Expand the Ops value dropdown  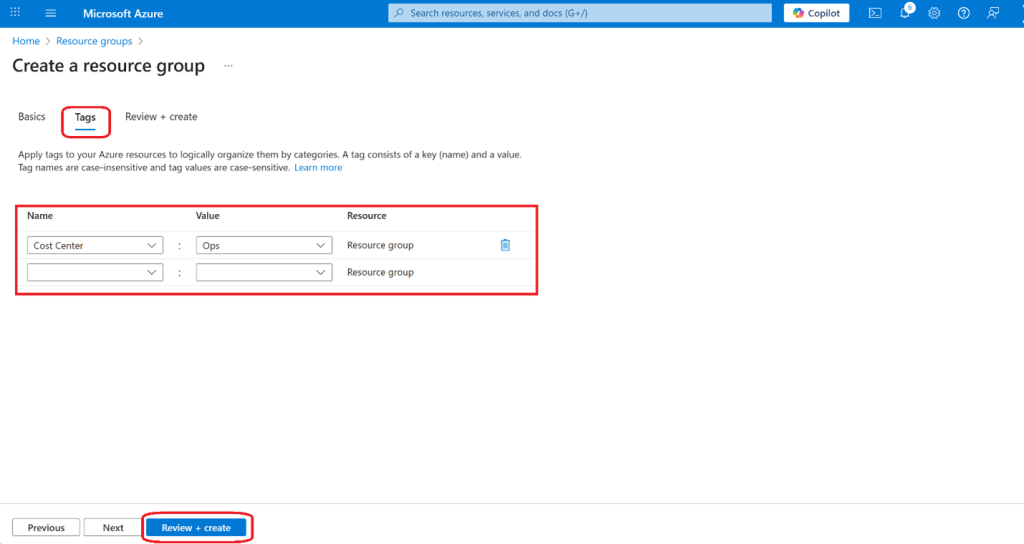point(321,245)
